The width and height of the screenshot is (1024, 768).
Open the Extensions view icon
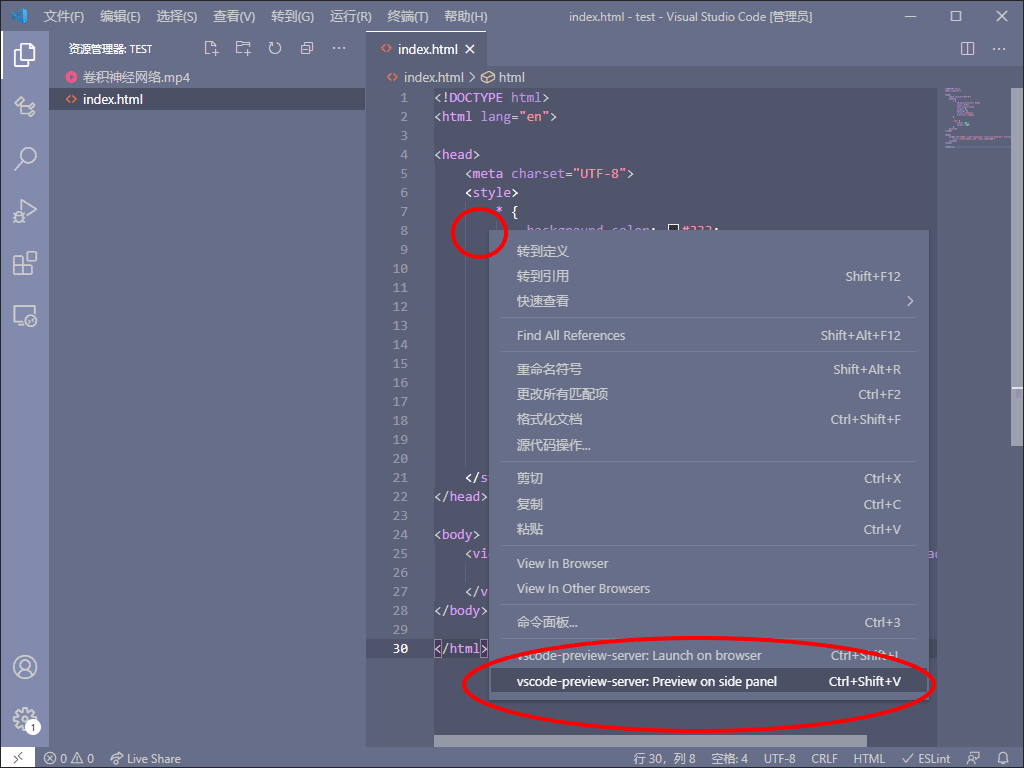(25, 263)
